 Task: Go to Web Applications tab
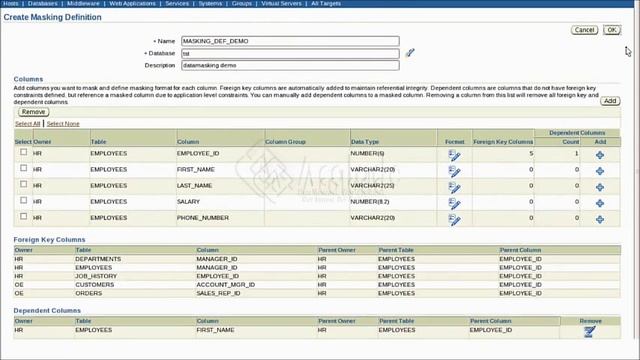[x=132, y=3]
